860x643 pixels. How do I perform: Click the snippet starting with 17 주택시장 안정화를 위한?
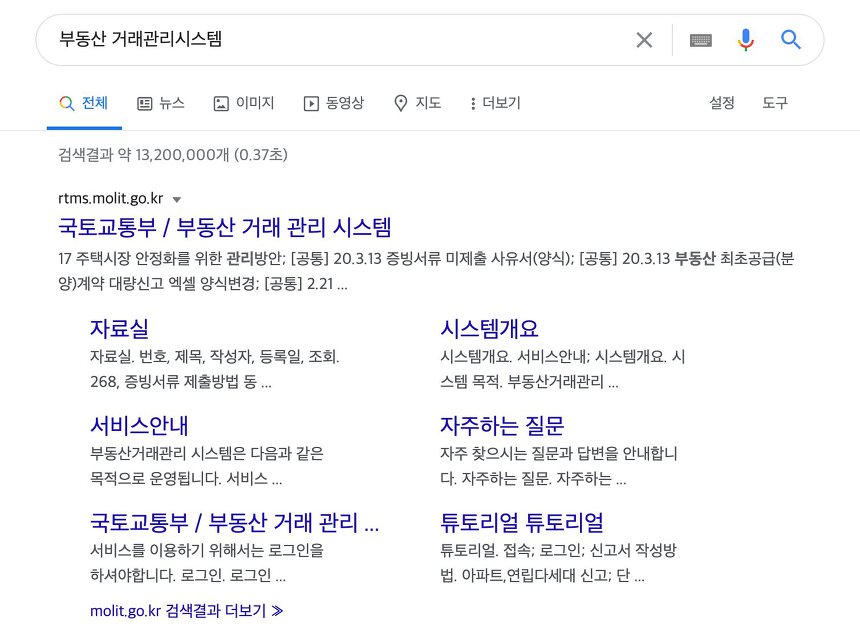[426, 271]
